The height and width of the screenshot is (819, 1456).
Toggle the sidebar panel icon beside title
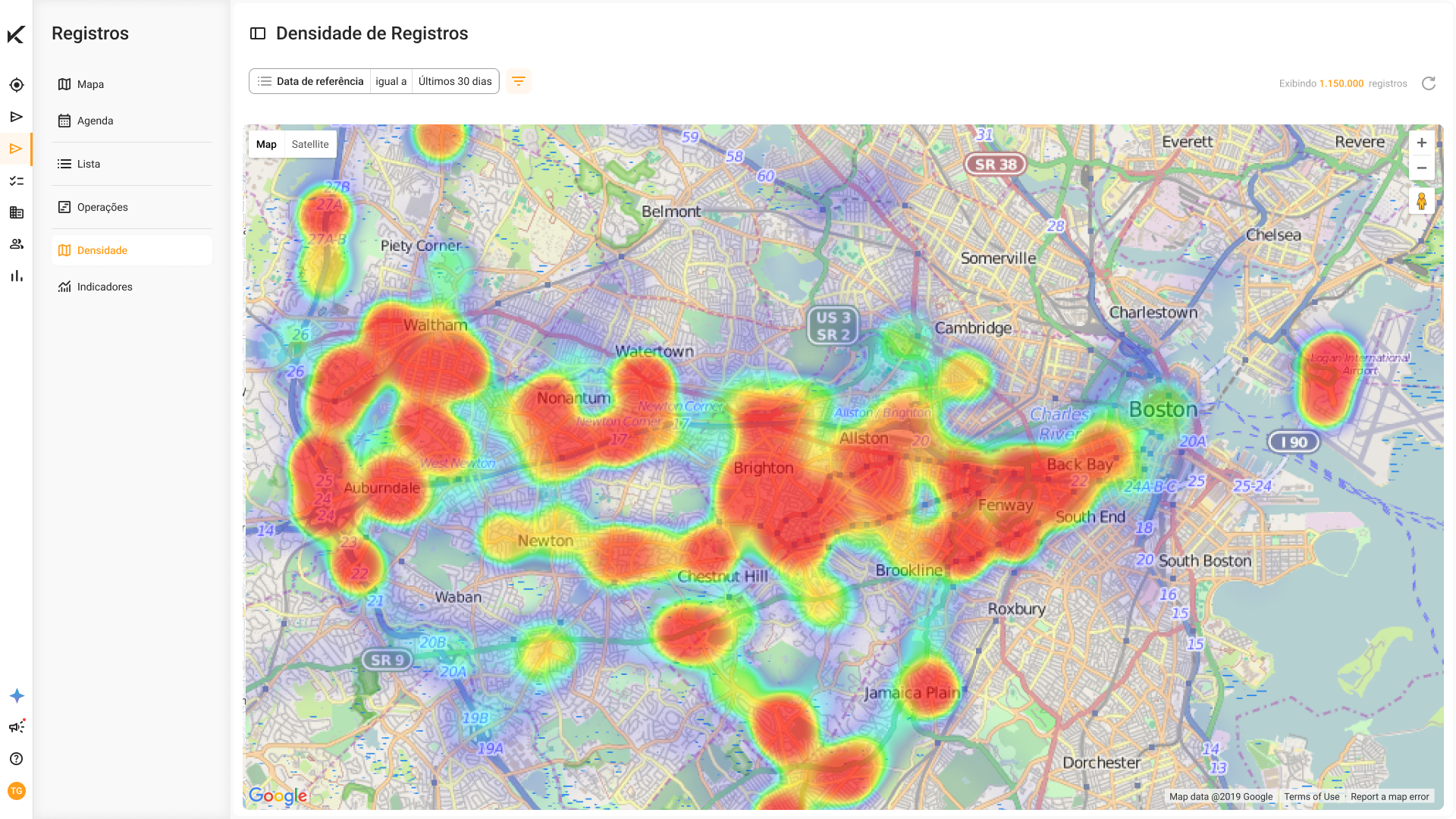coord(258,33)
